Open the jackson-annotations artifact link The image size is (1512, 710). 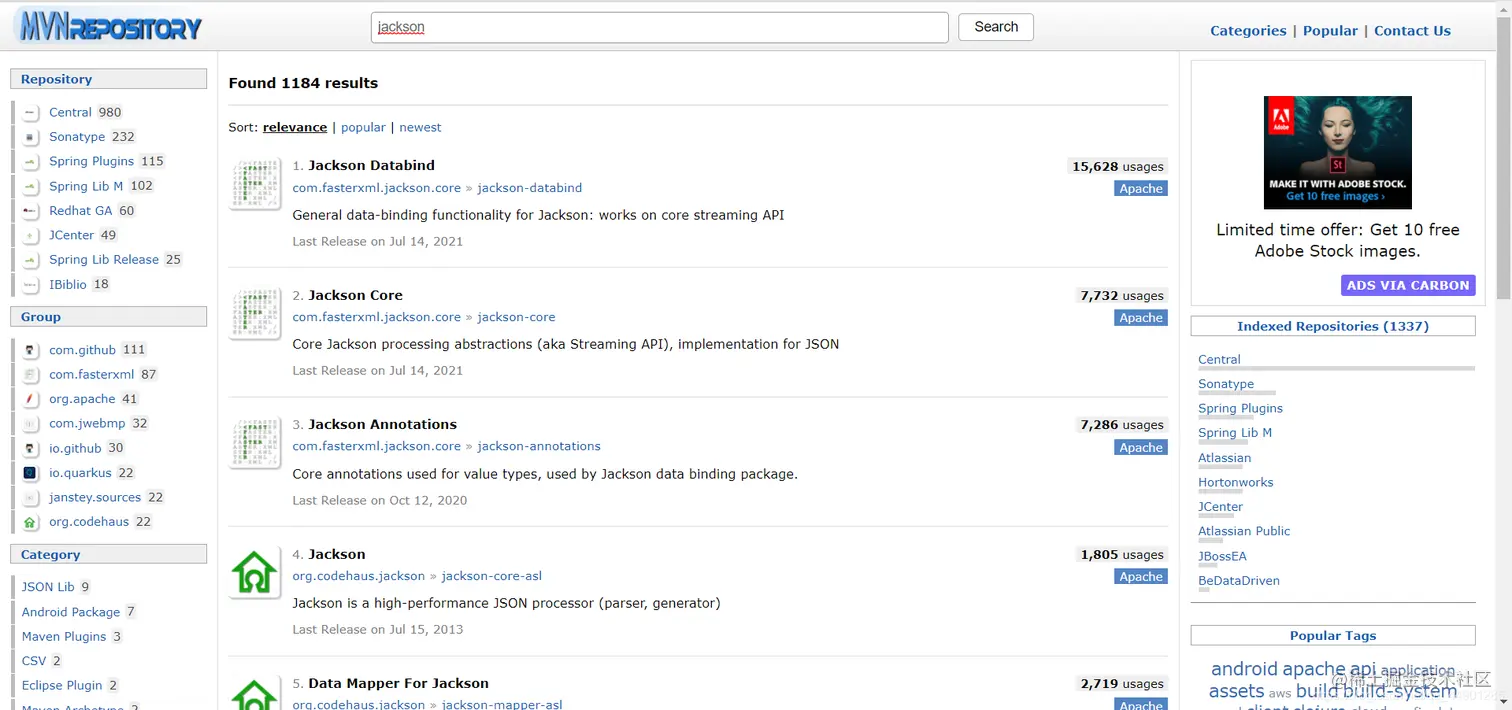click(539, 446)
